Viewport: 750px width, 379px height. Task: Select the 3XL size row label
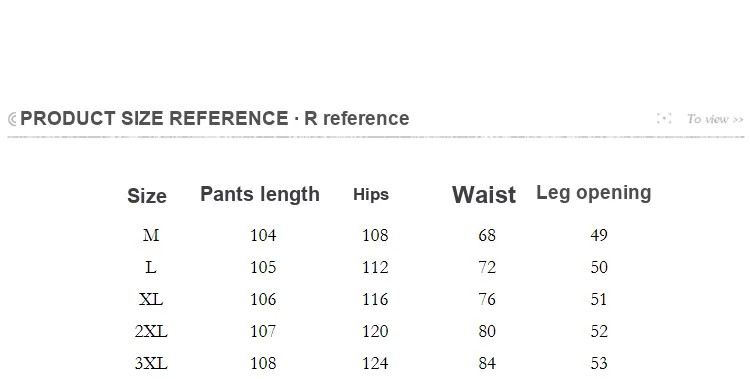pyautogui.click(x=151, y=363)
